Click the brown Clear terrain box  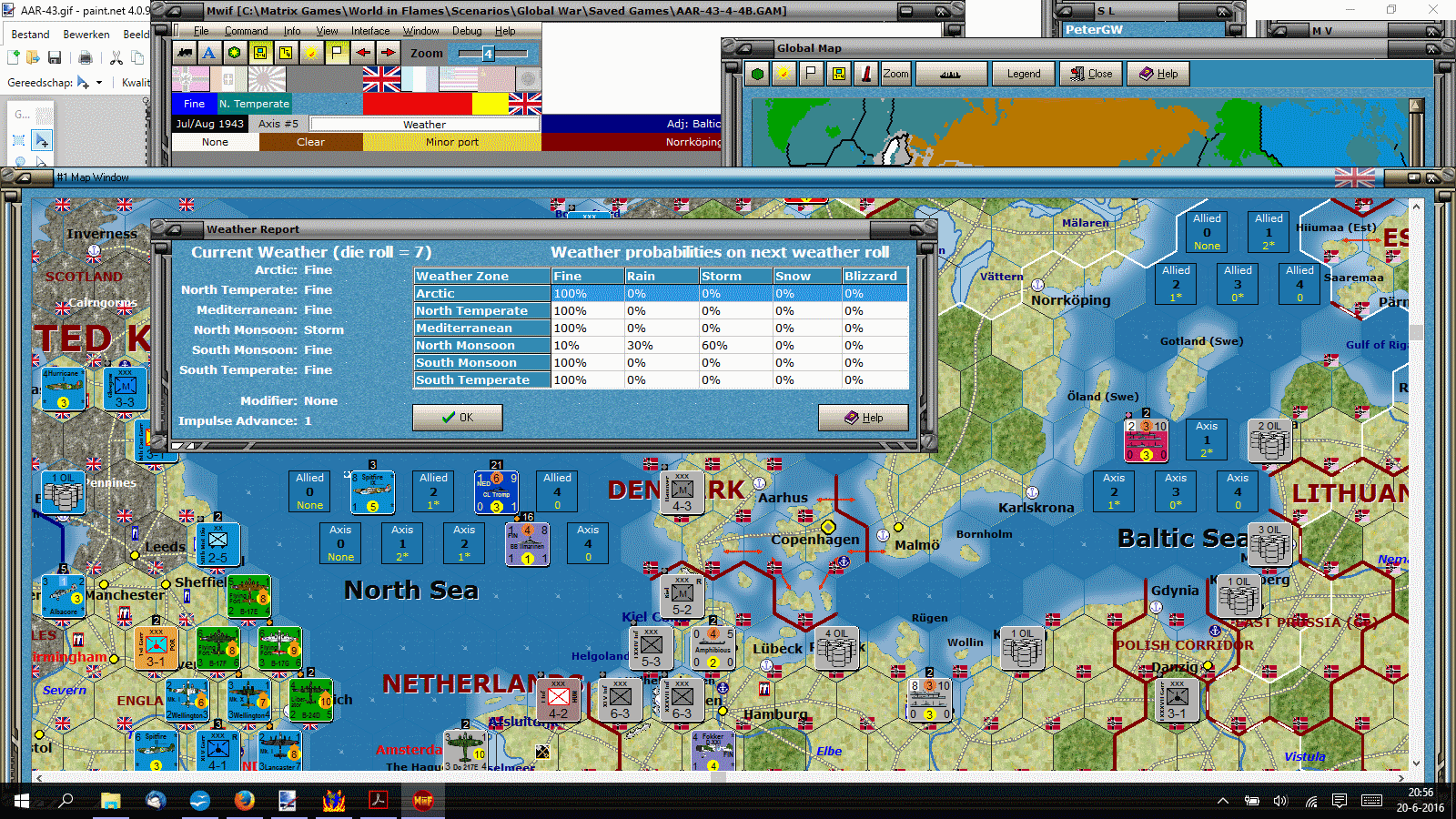pos(310,142)
